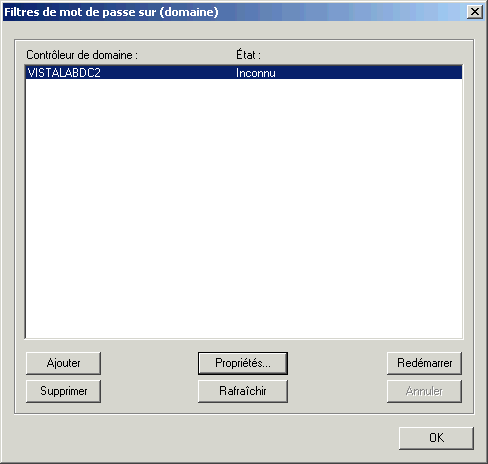
Task: Open Propriétés... for selected controller
Action: (243, 363)
